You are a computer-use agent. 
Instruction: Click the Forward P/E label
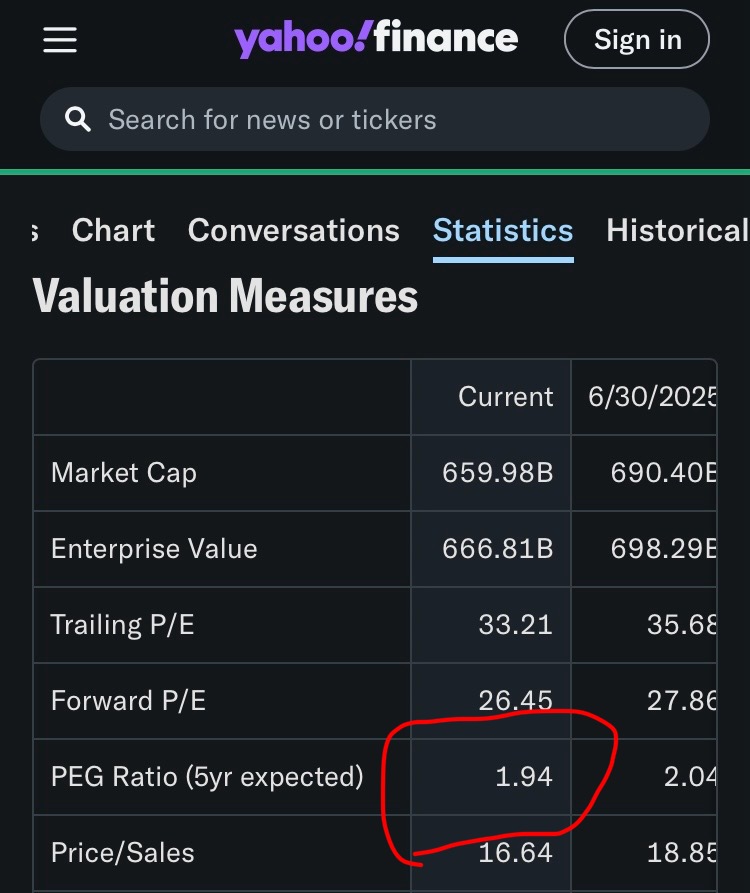pos(128,701)
